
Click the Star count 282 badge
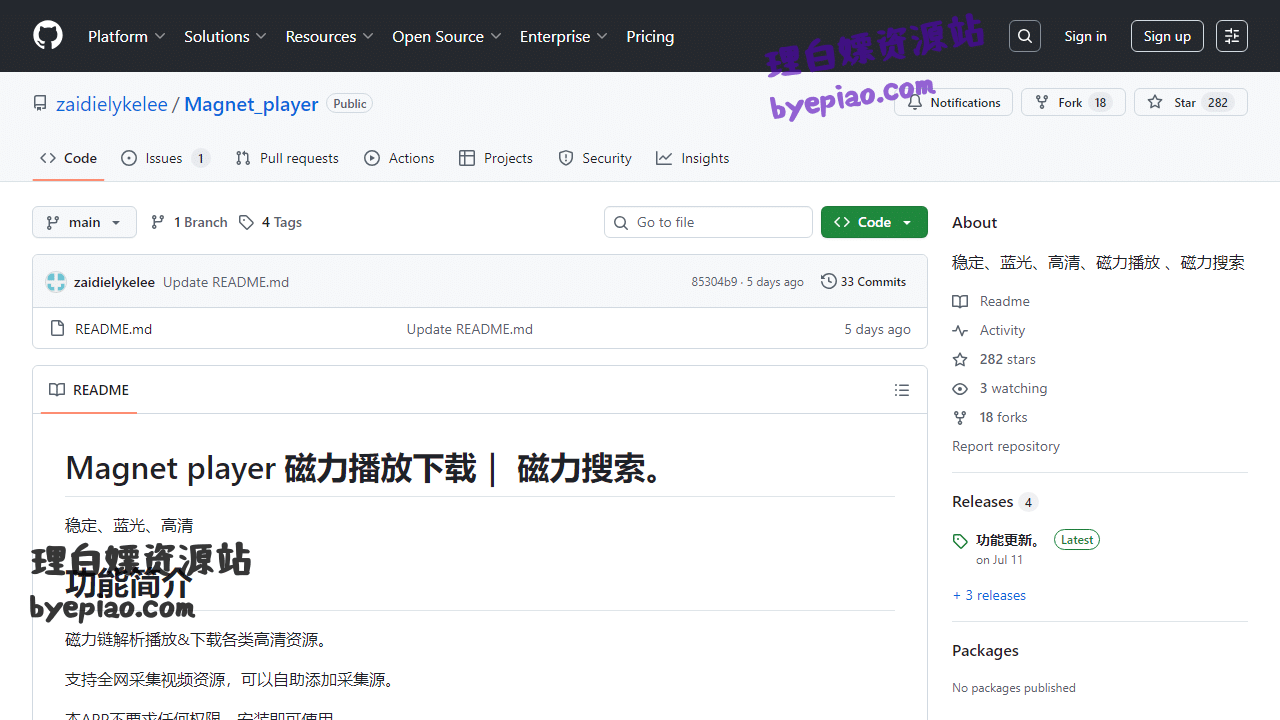(1217, 102)
